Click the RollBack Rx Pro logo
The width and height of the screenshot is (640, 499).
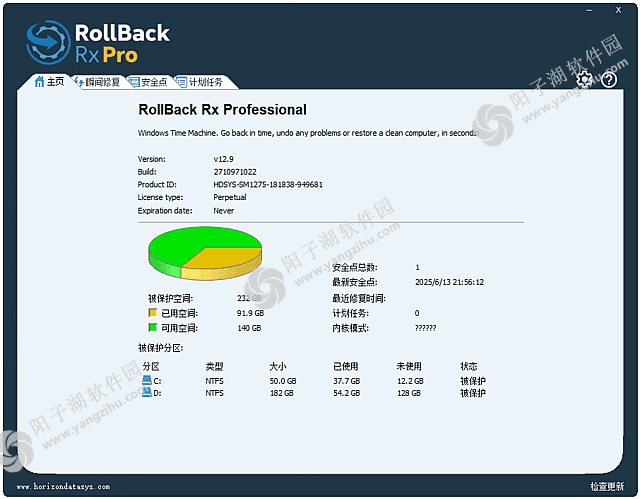[x=98, y=43]
